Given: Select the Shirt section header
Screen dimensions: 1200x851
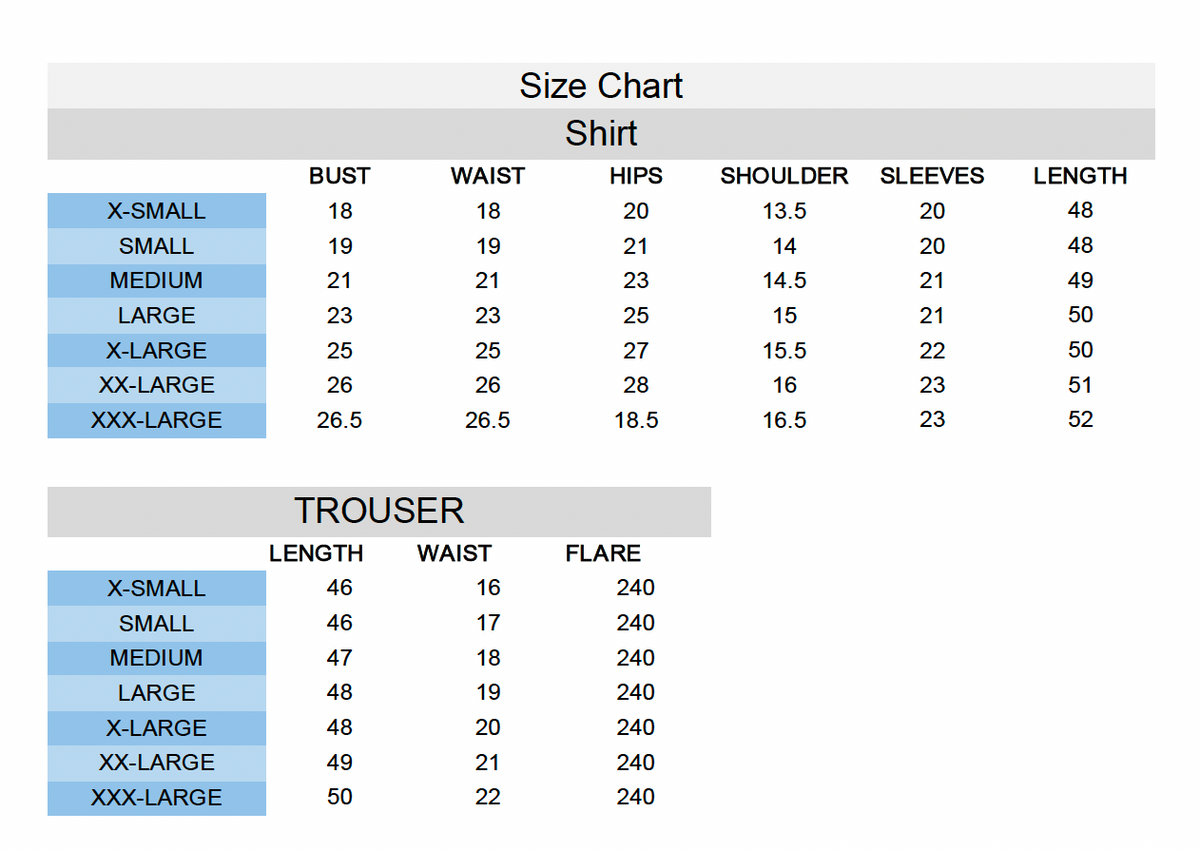Looking at the screenshot, I should click(x=601, y=134).
